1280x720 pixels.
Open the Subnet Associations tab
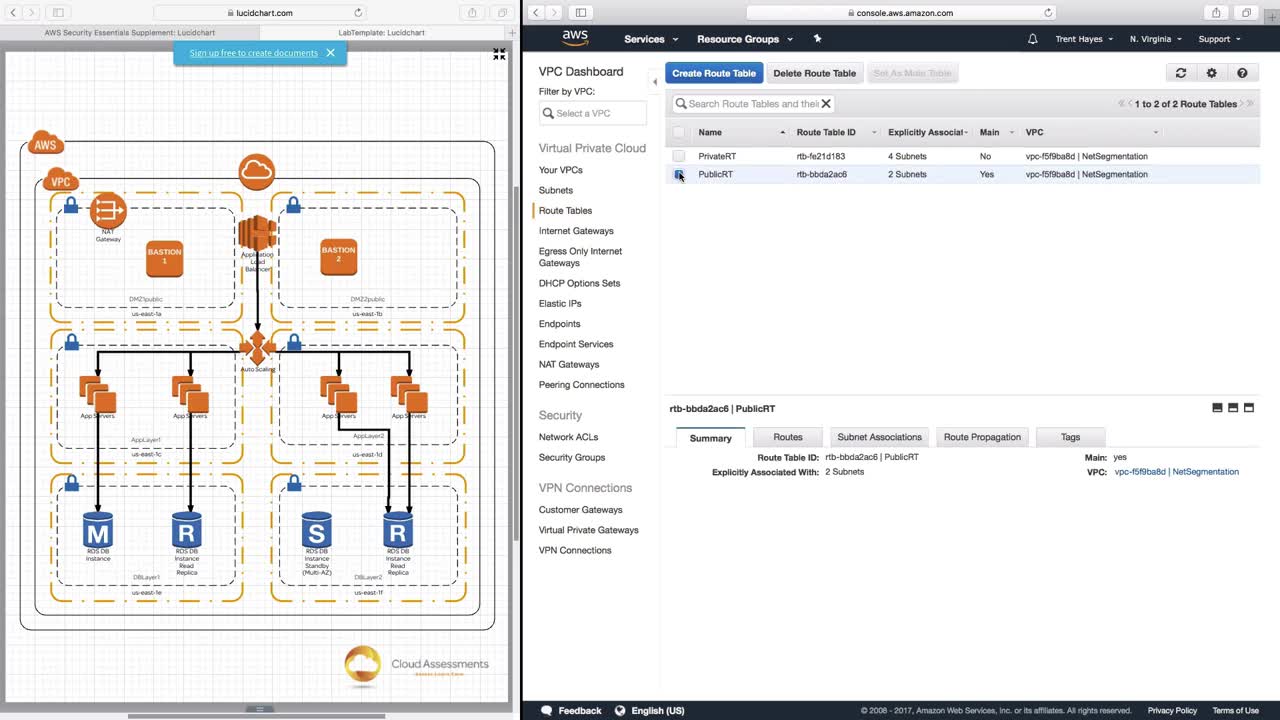coord(879,437)
